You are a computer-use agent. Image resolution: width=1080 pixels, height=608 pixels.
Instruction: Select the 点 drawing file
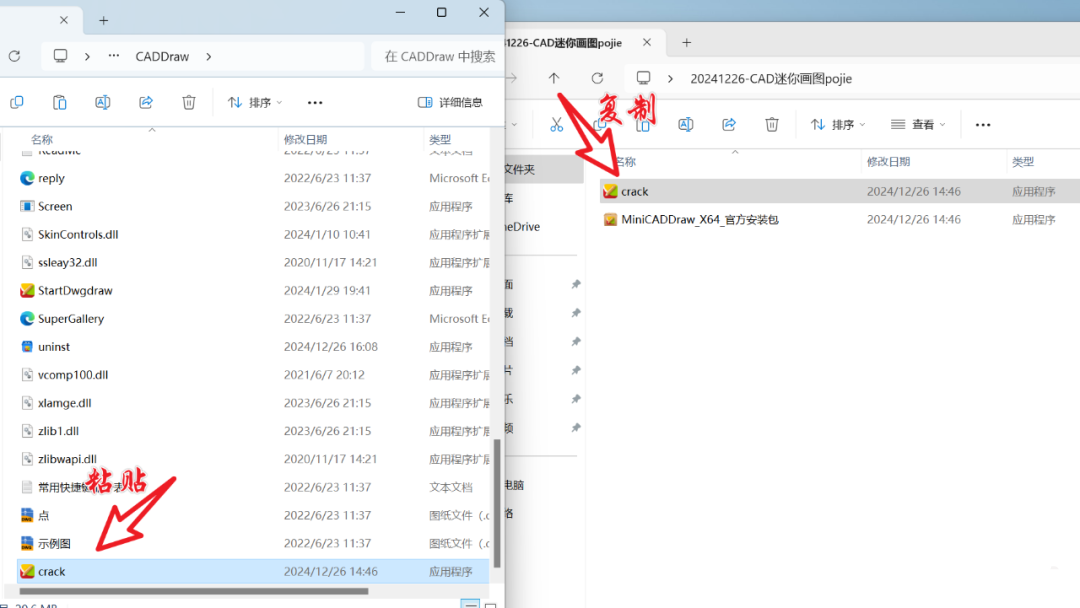click(x=253, y=516)
